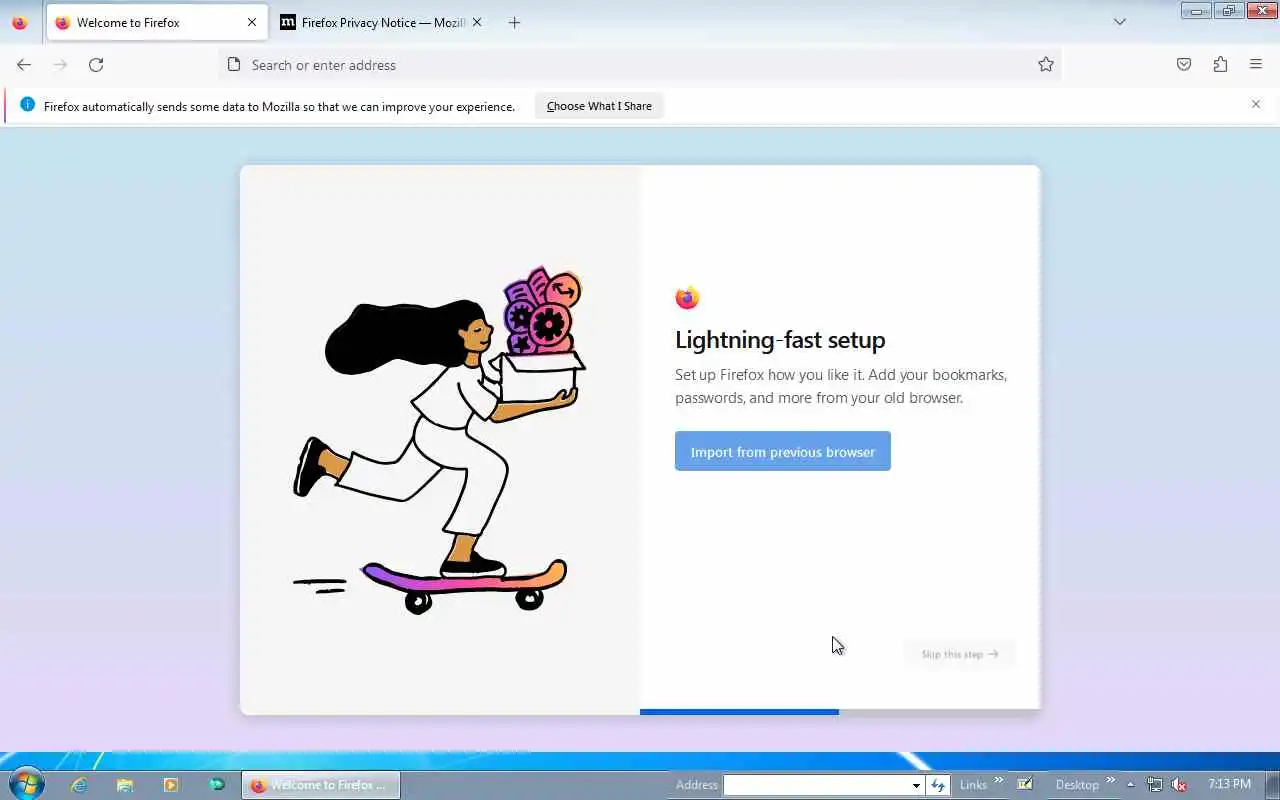
Task: Open the Save to Pocket button
Action: click(x=1184, y=65)
